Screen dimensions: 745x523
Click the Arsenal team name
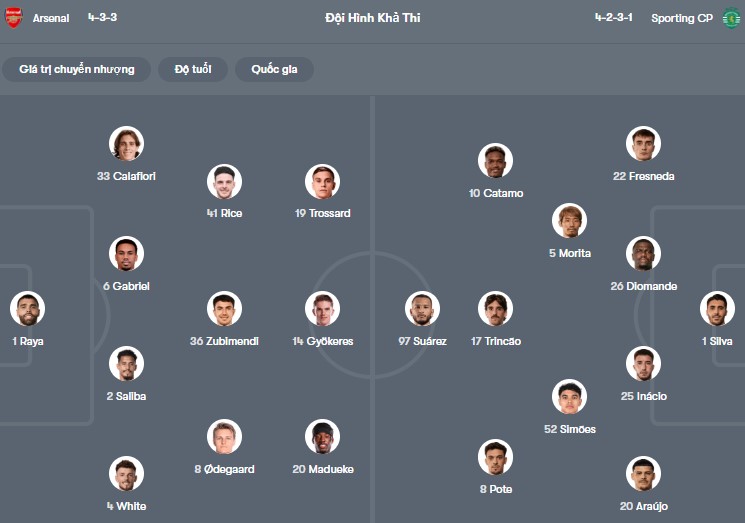click(51, 18)
